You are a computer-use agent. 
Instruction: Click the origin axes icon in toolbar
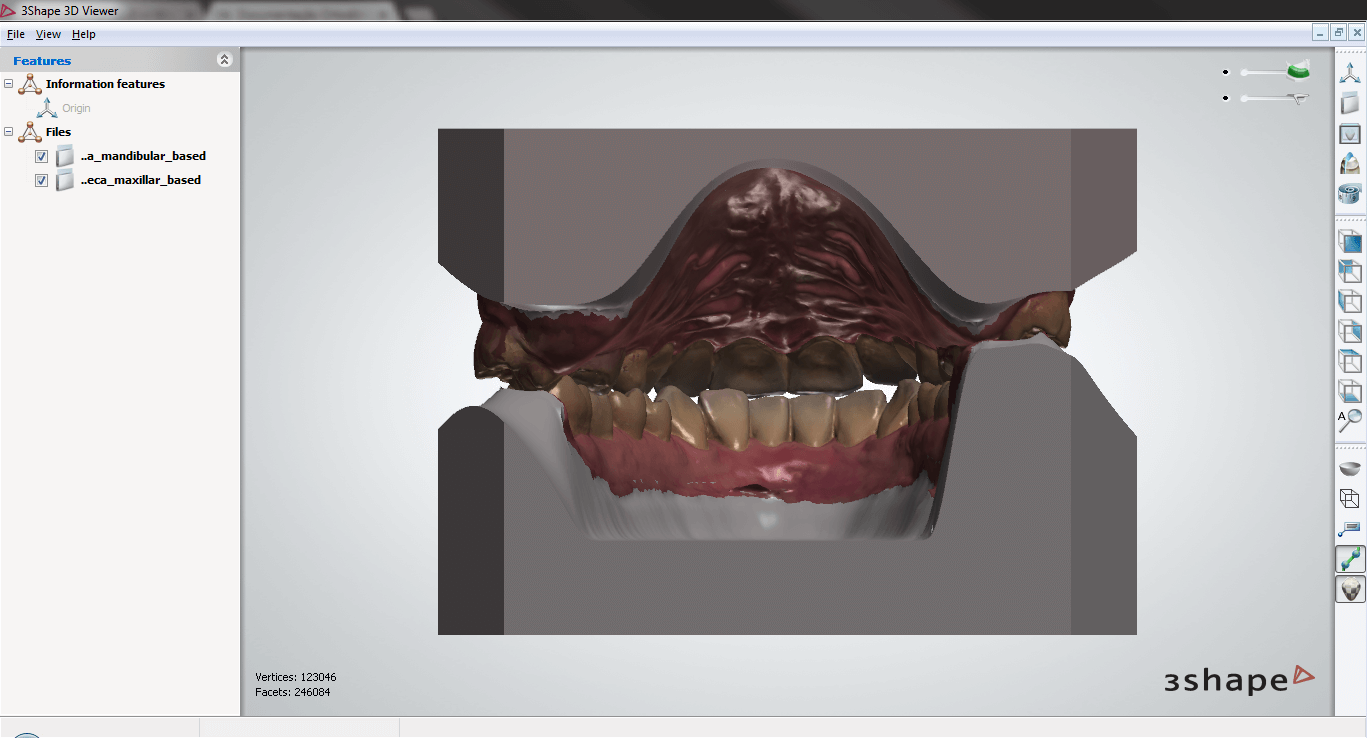[x=1350, y=73]
